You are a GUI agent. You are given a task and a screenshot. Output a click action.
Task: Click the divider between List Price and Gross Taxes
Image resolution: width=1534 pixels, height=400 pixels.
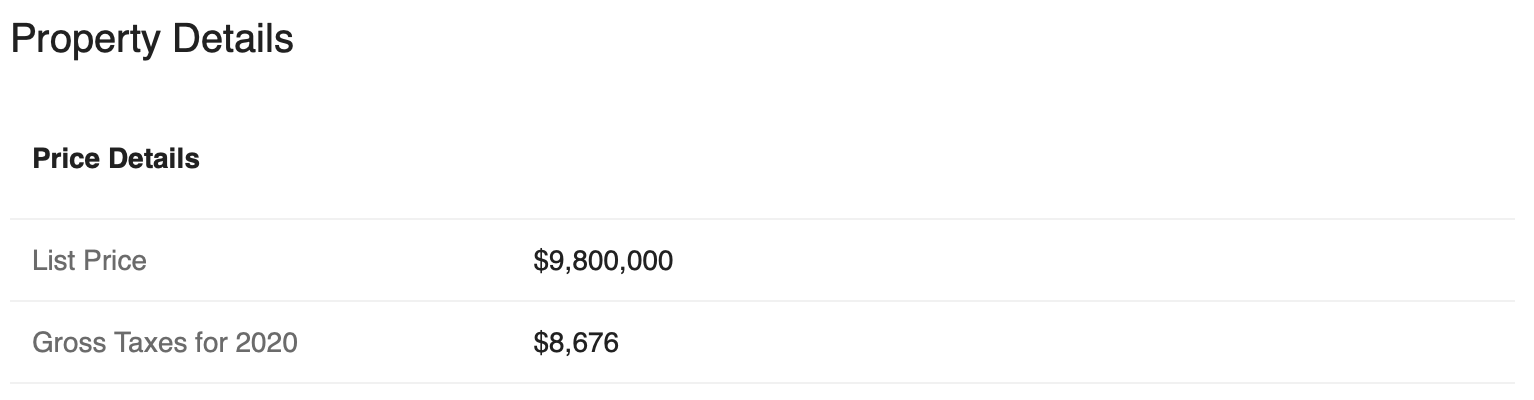(x=763, y=301)
